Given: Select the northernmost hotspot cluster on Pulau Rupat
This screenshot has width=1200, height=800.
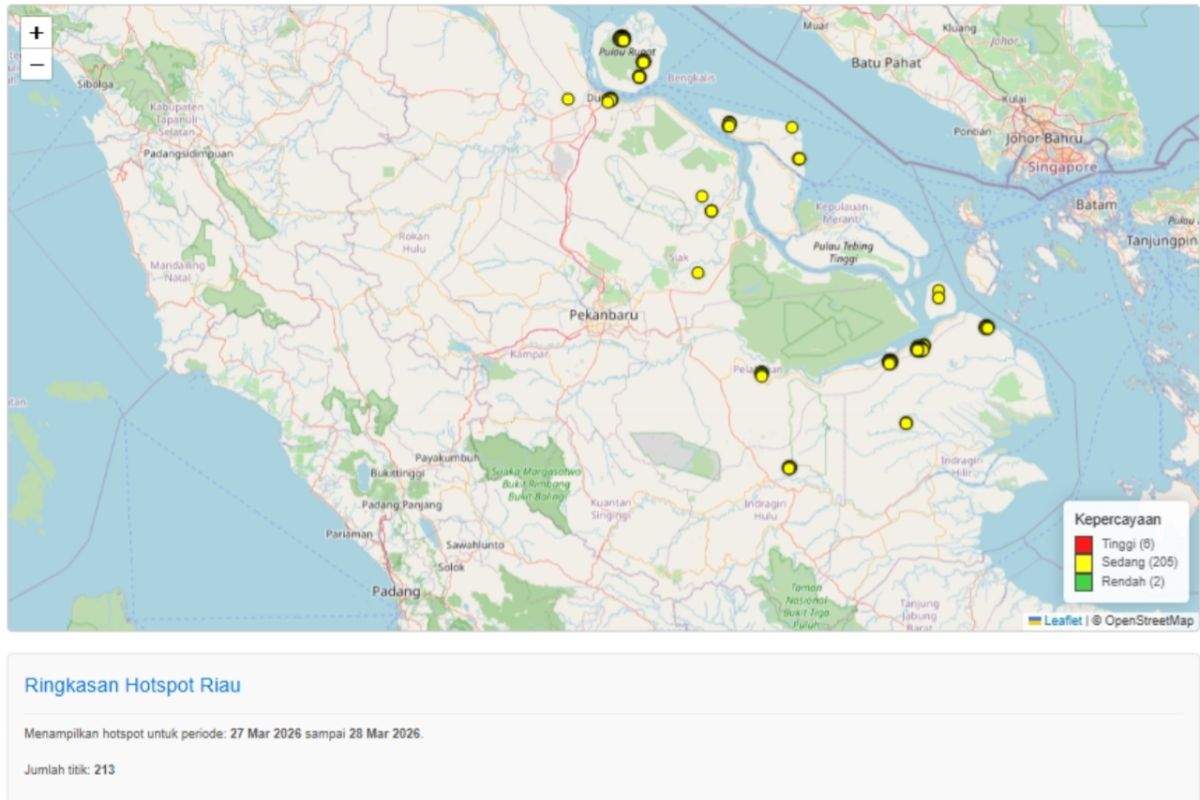Looking at the screenshot, I should (622, 39).
